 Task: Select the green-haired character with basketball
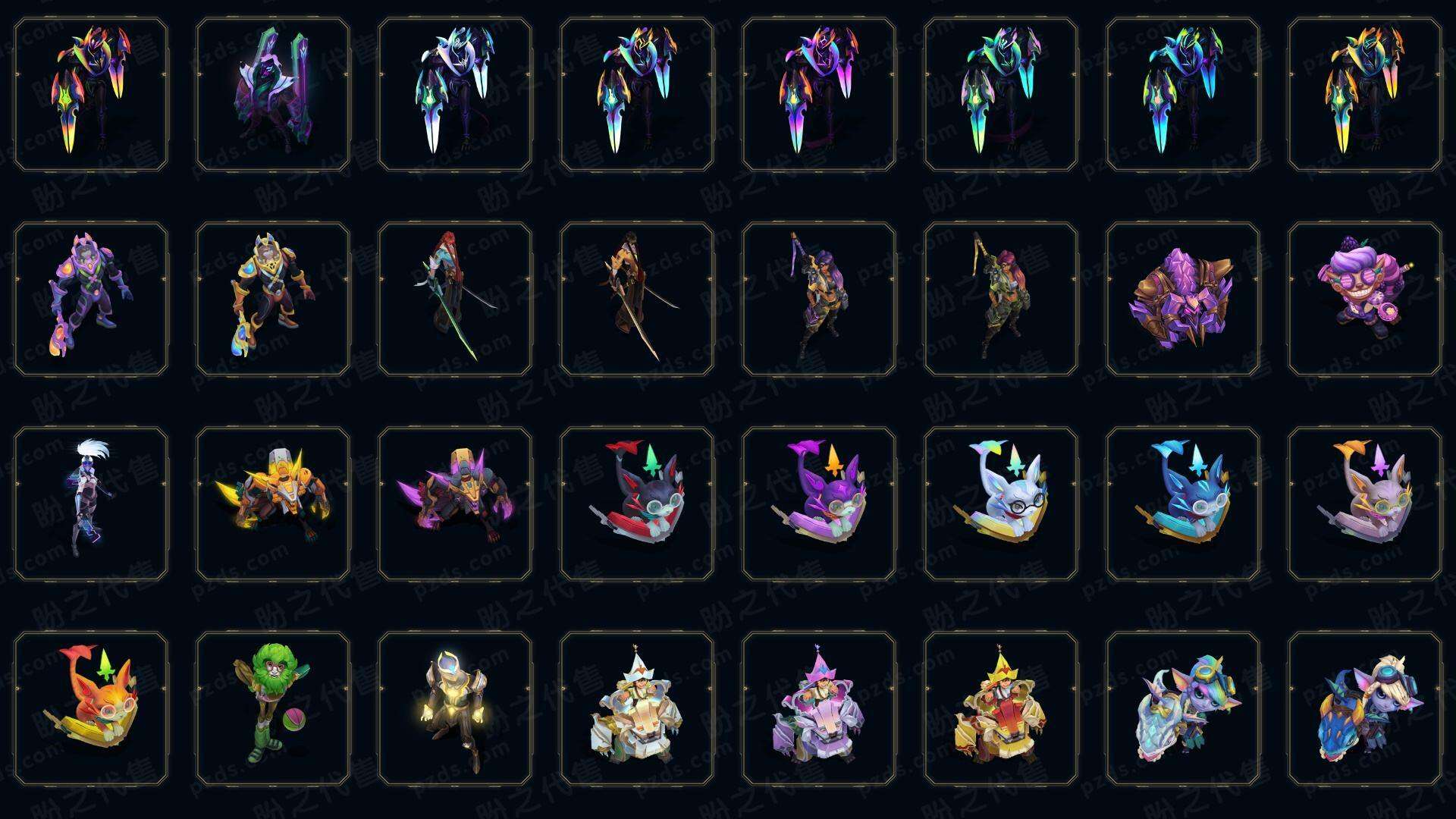coord(273,708)
